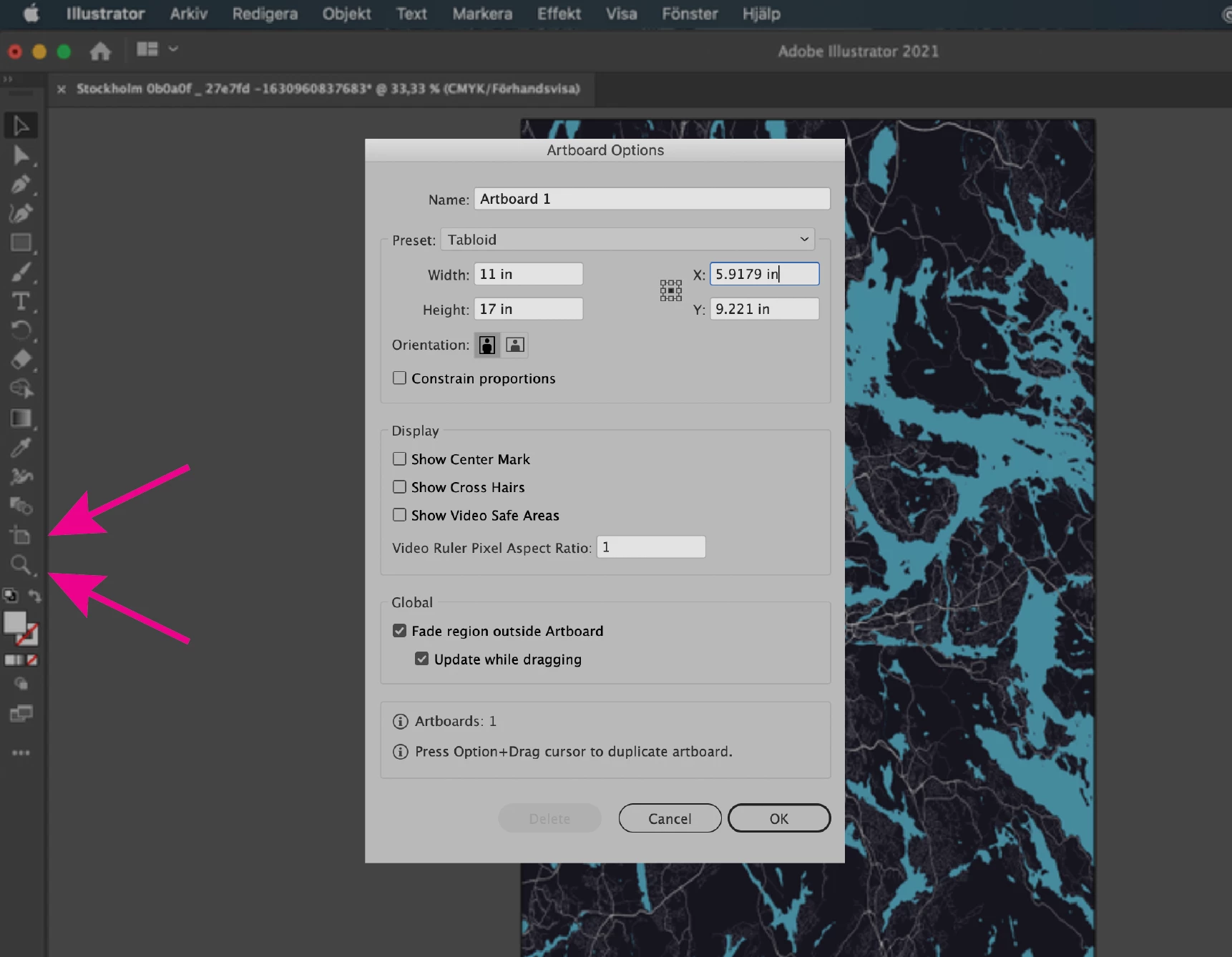Click Video Ruler Pixel Aspect Ratio field

651,547
